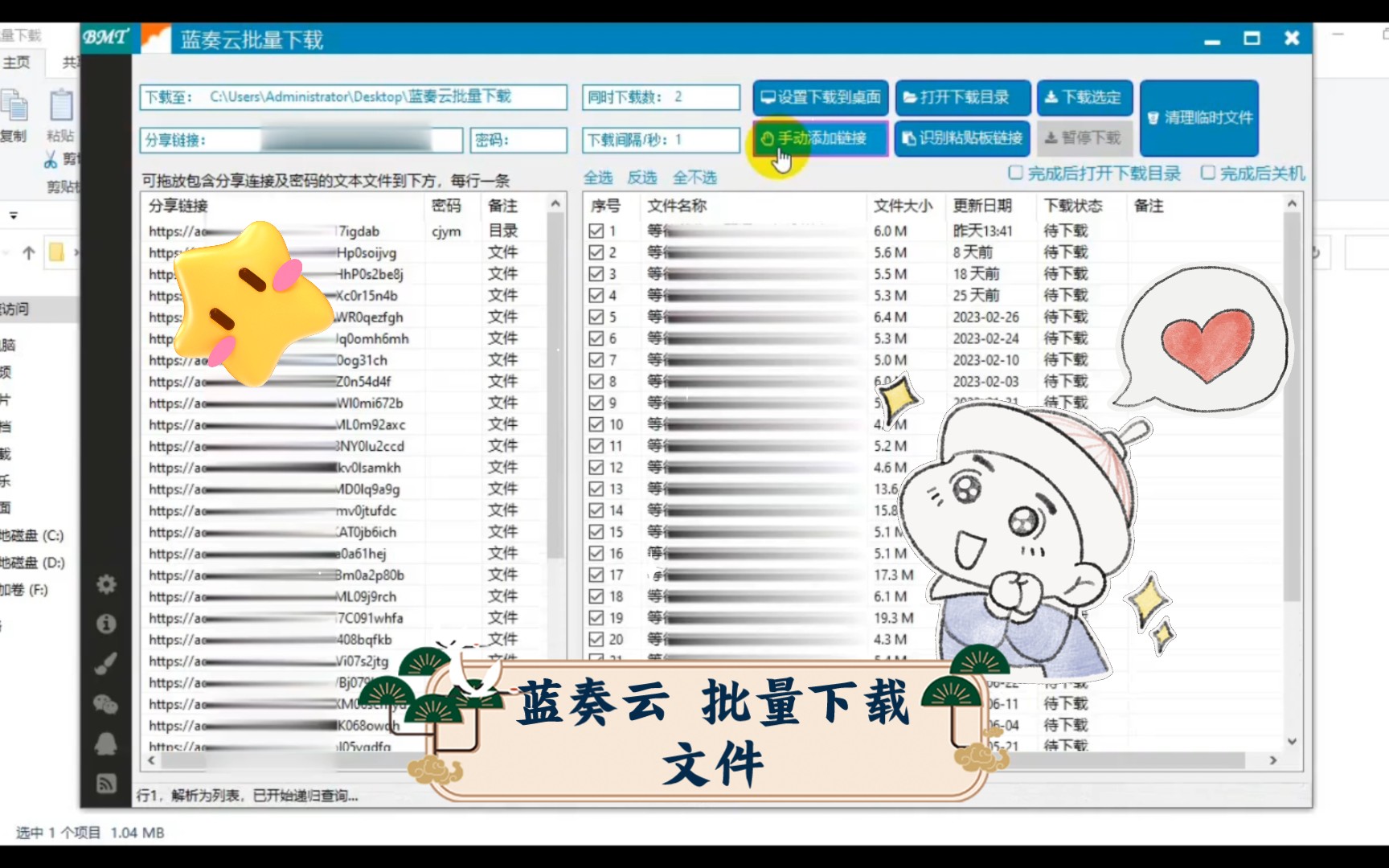Click 文件大小 column header
The height and width of the screenshot is (868, 1389).
[x=903, y=207]
